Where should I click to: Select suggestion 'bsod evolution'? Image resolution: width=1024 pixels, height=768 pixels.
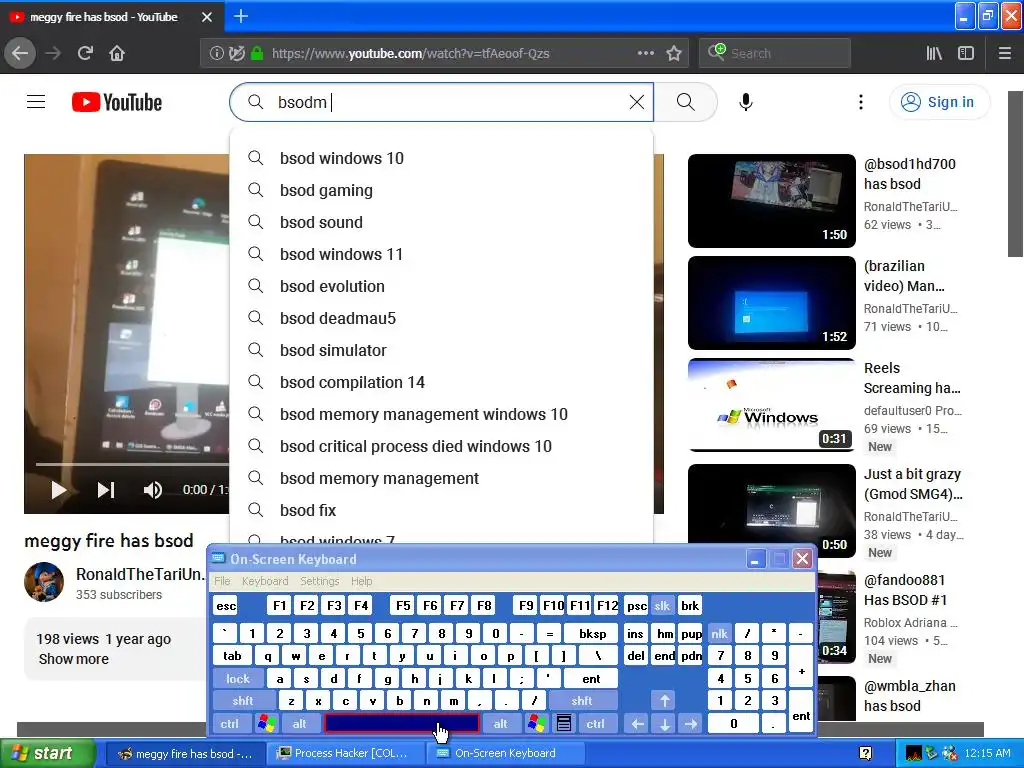[x=441, y=286]
